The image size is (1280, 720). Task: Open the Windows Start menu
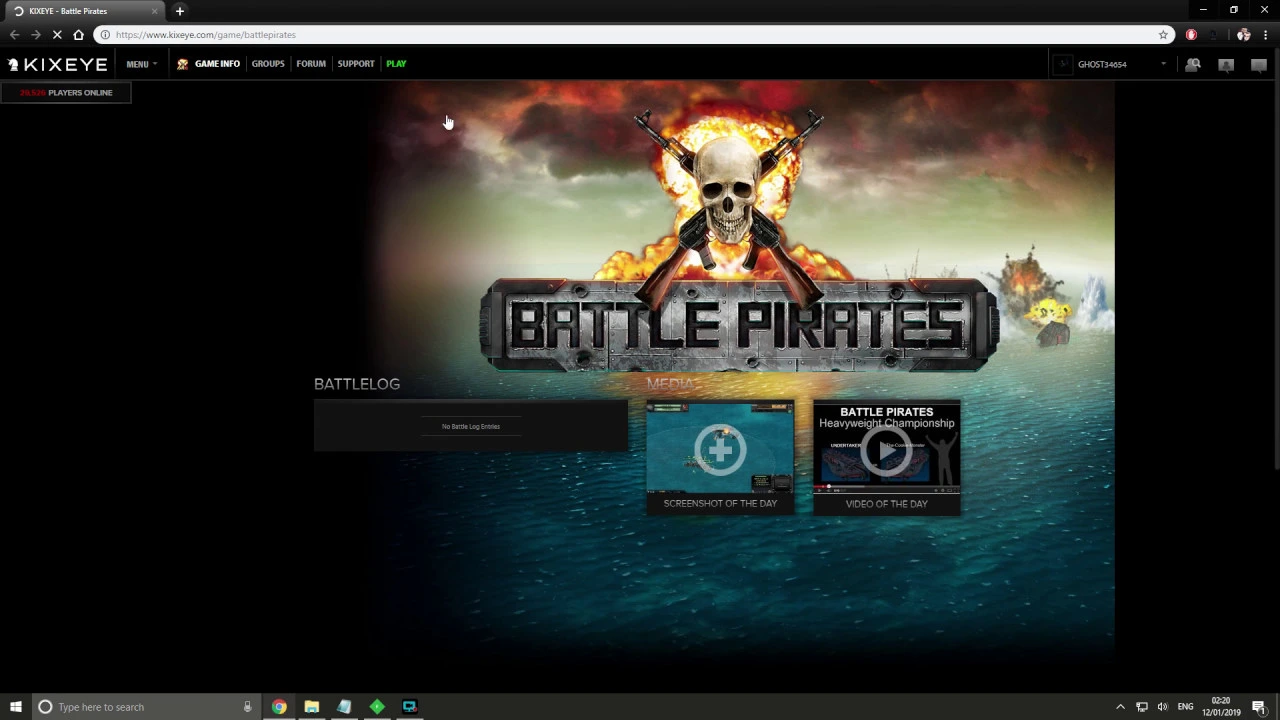click(x=15, y=707)
